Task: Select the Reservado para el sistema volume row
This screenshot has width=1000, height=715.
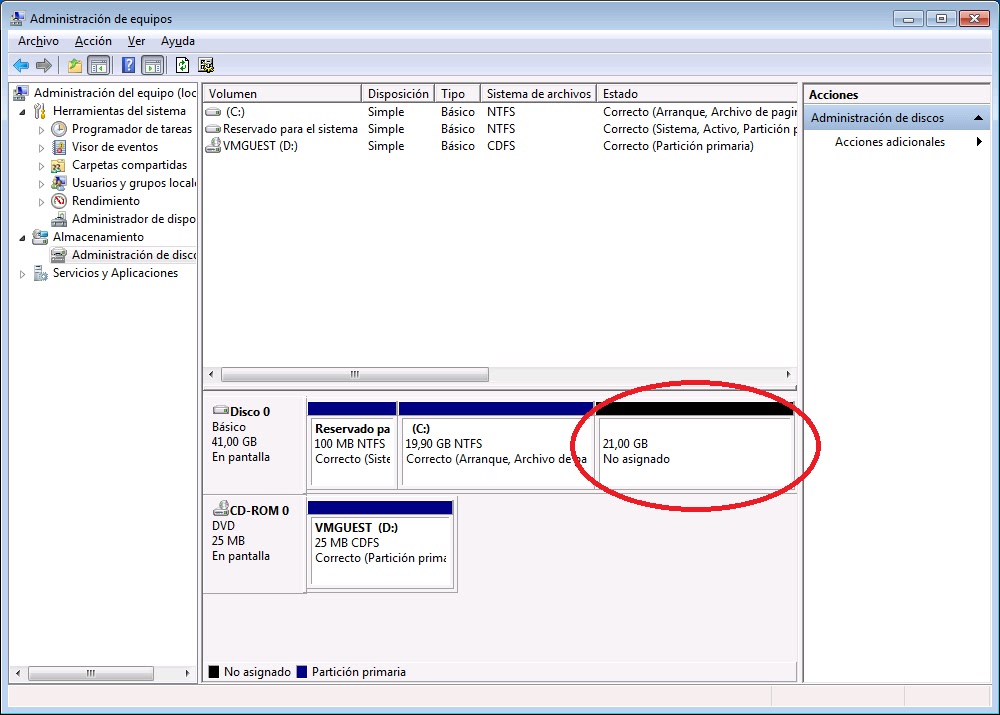Action: pos(500,129)
